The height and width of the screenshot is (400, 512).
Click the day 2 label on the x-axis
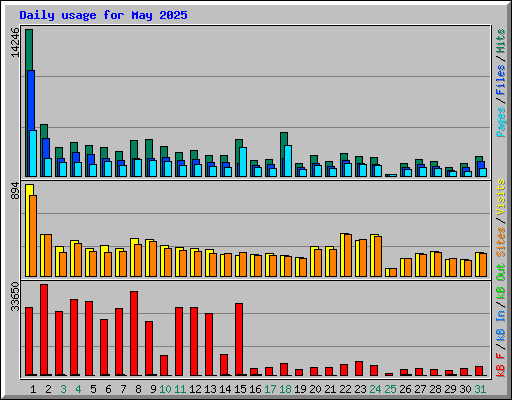(x=48, y=389)
